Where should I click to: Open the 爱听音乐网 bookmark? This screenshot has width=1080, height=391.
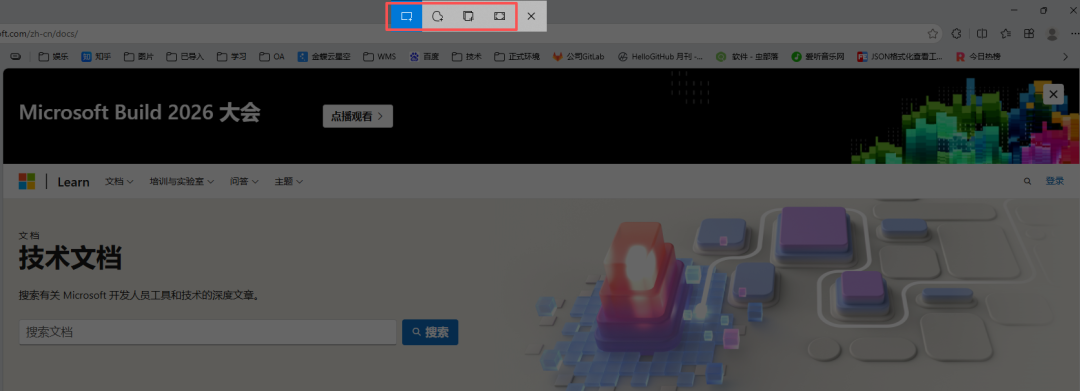click(x=818, y=56)
